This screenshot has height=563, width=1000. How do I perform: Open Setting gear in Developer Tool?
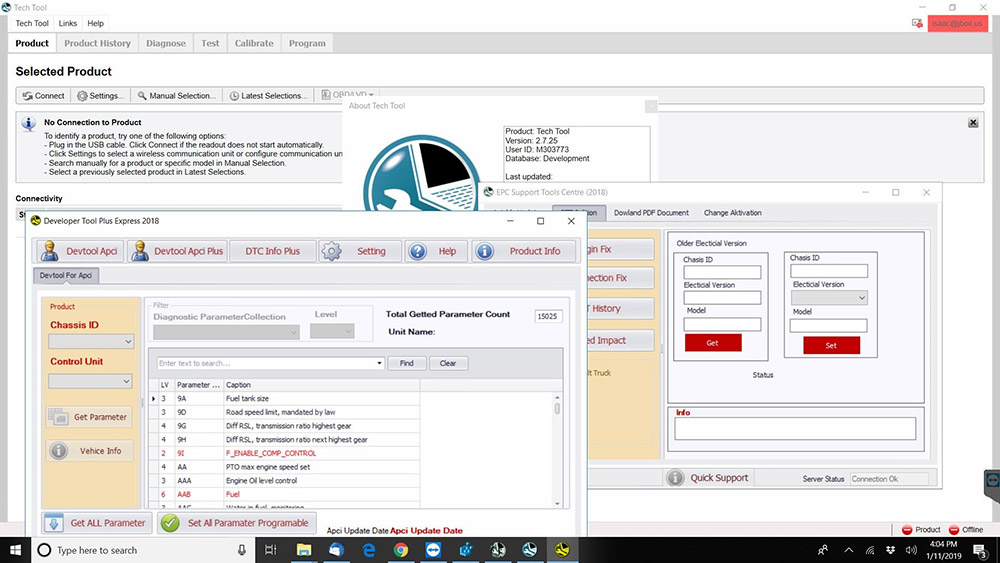coord(360,251)
